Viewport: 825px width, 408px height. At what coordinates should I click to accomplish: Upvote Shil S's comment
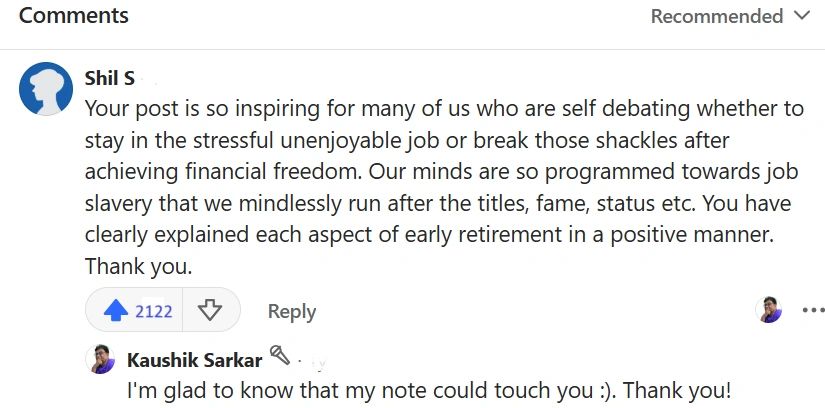(116, 311)
